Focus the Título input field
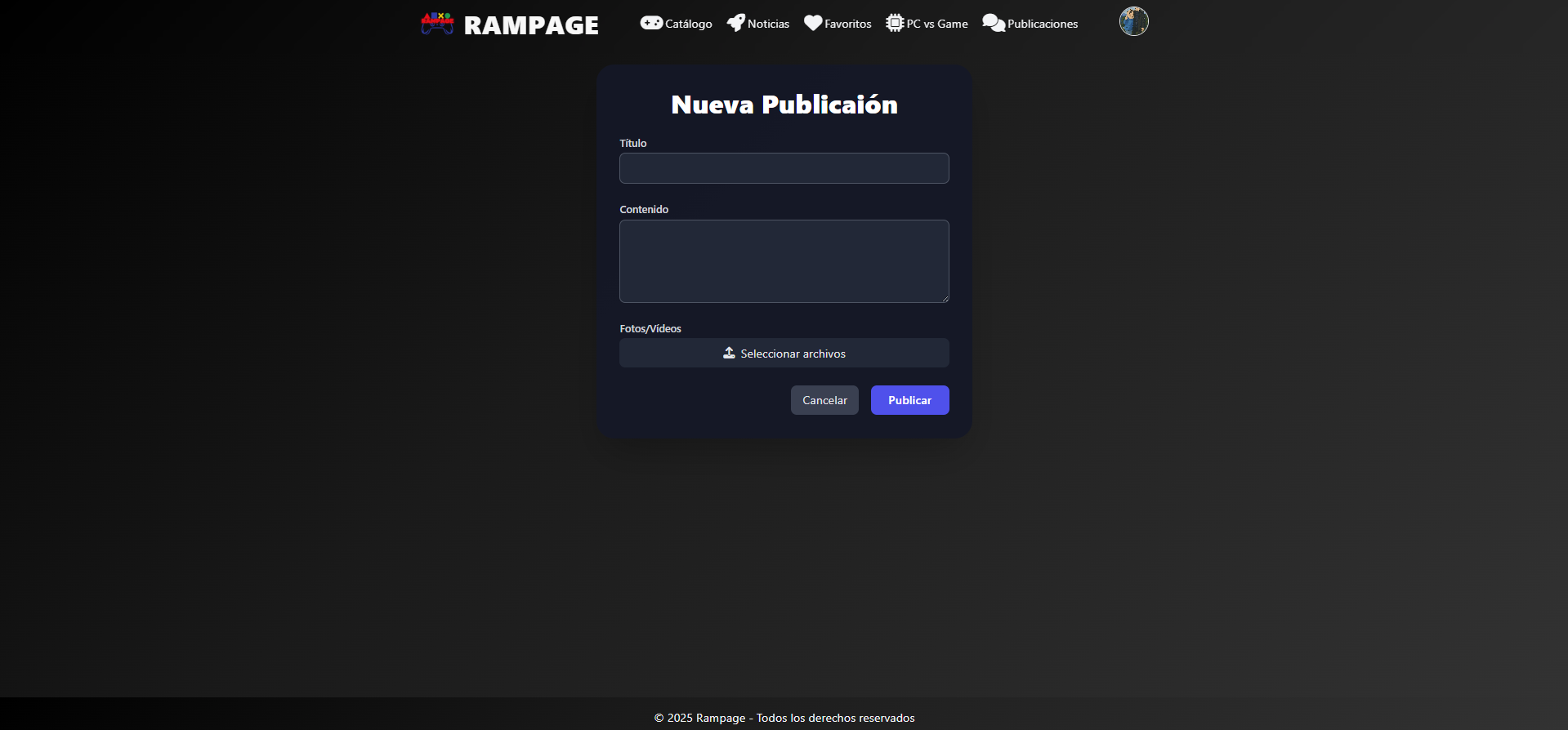This screenshot has width=1568, height=730. coord(784,168)
